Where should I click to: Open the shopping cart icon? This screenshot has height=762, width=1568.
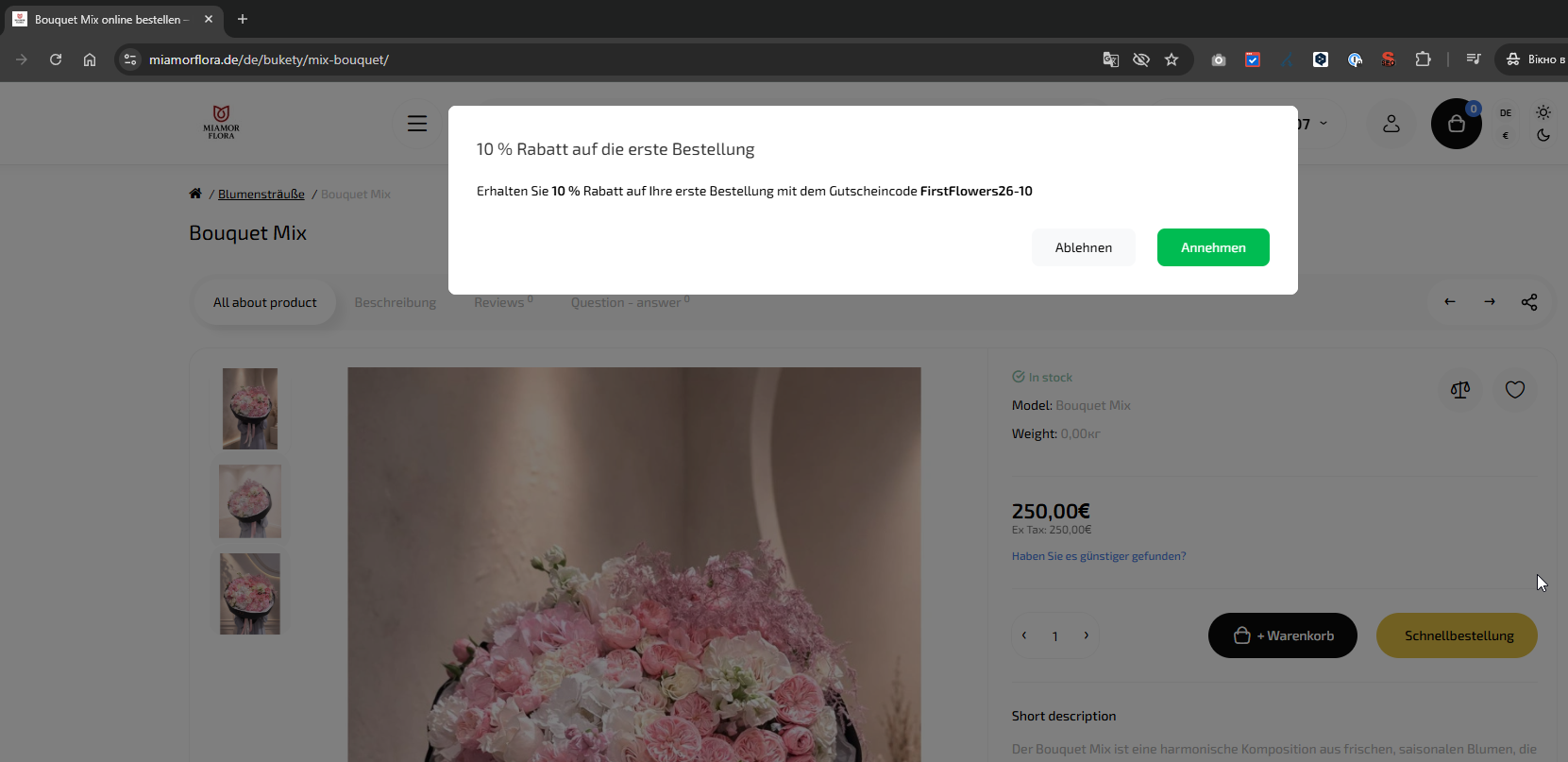(1456, 124)
